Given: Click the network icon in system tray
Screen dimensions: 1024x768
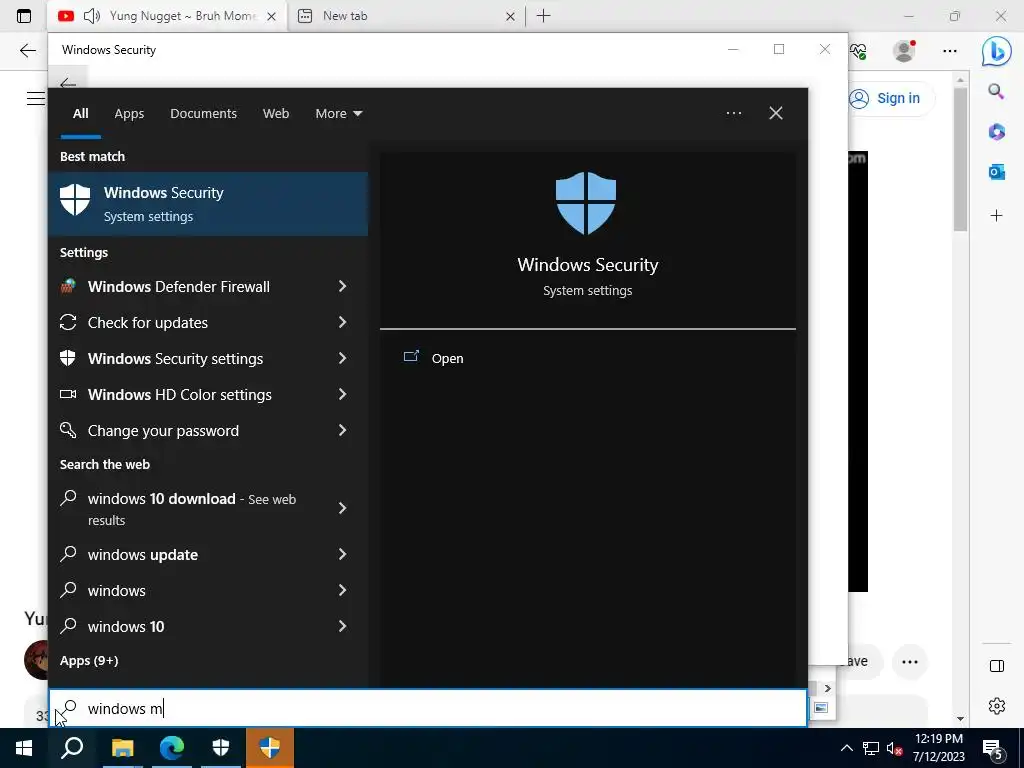Looking at the screenshot, I should (871, 748).
